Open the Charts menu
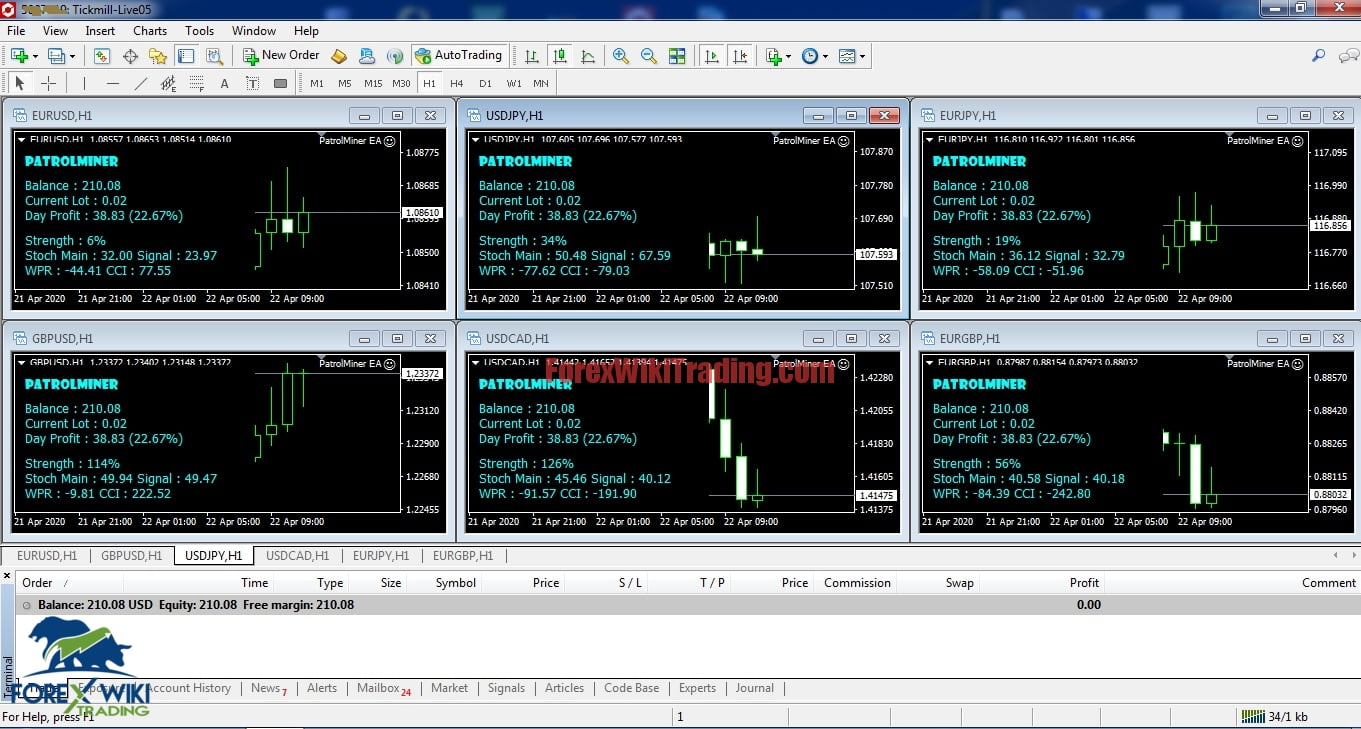Screen dimensions: 1361x729 150,30
